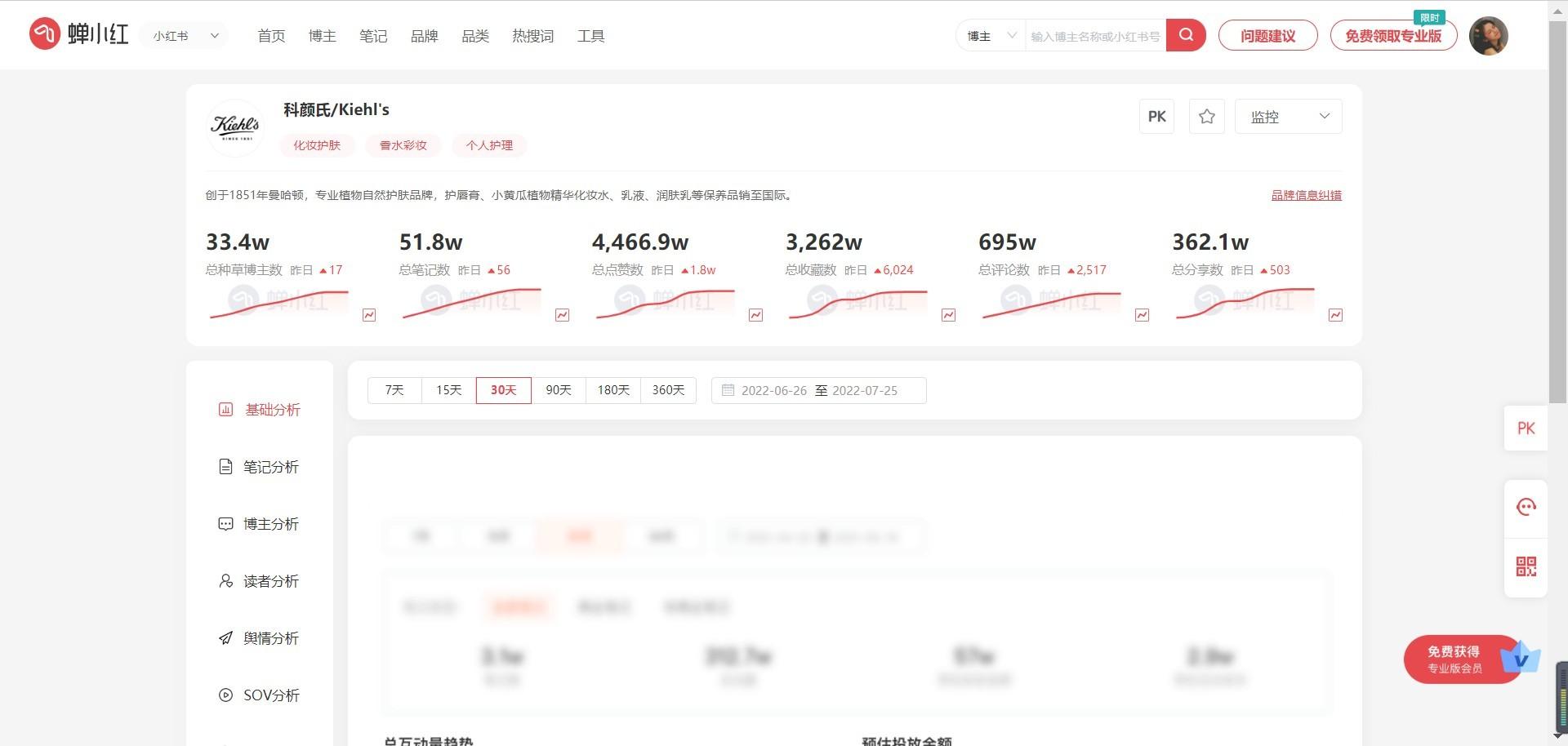1568x746 pixels.
Task: Open 笔记 in top navigation
Action: 373,36
